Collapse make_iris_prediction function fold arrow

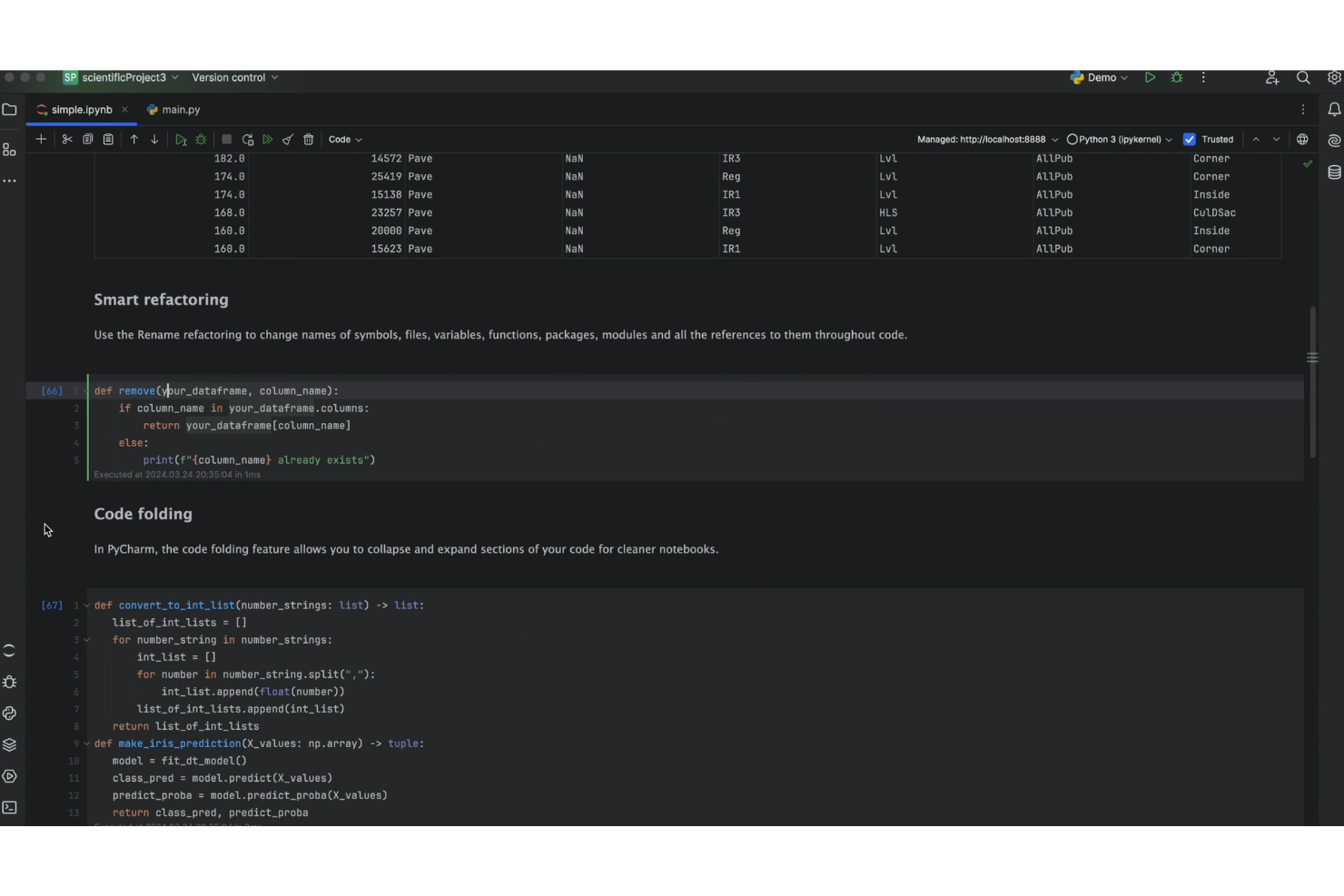(x=86, y=743)
